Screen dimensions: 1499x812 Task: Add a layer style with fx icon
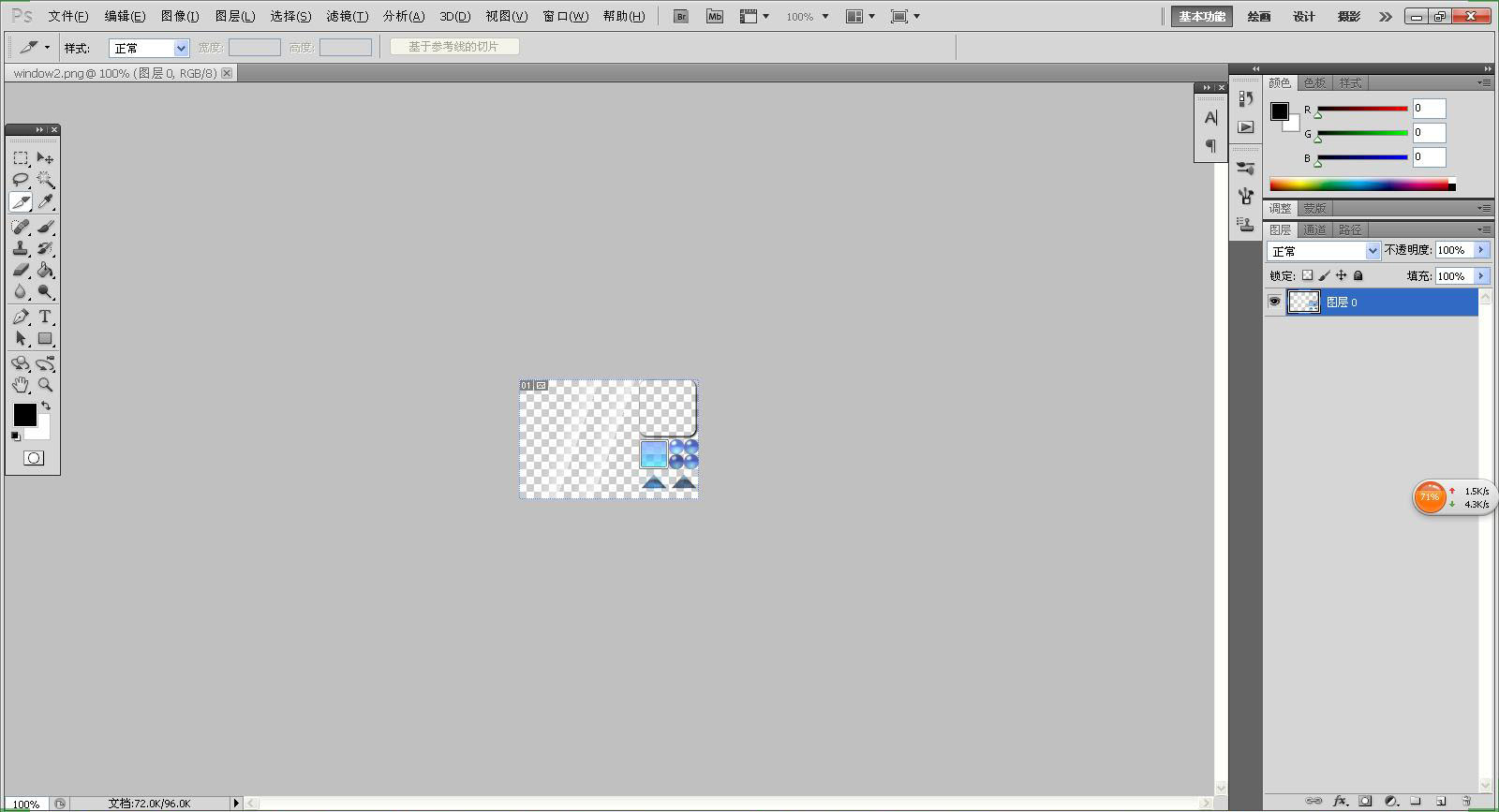point(1340,801)
